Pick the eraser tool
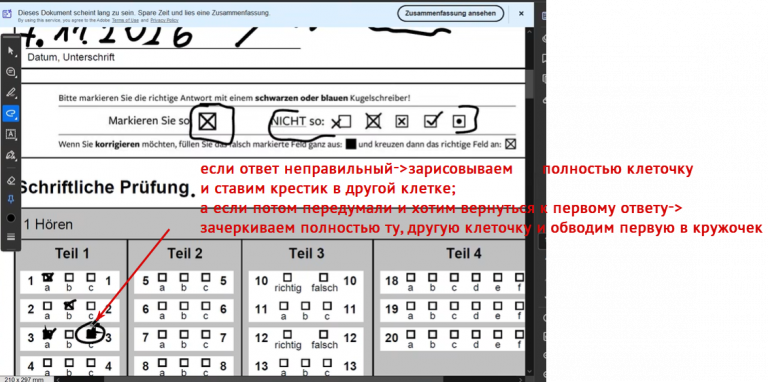The image size is (768, 382). [x=11, y=180]
